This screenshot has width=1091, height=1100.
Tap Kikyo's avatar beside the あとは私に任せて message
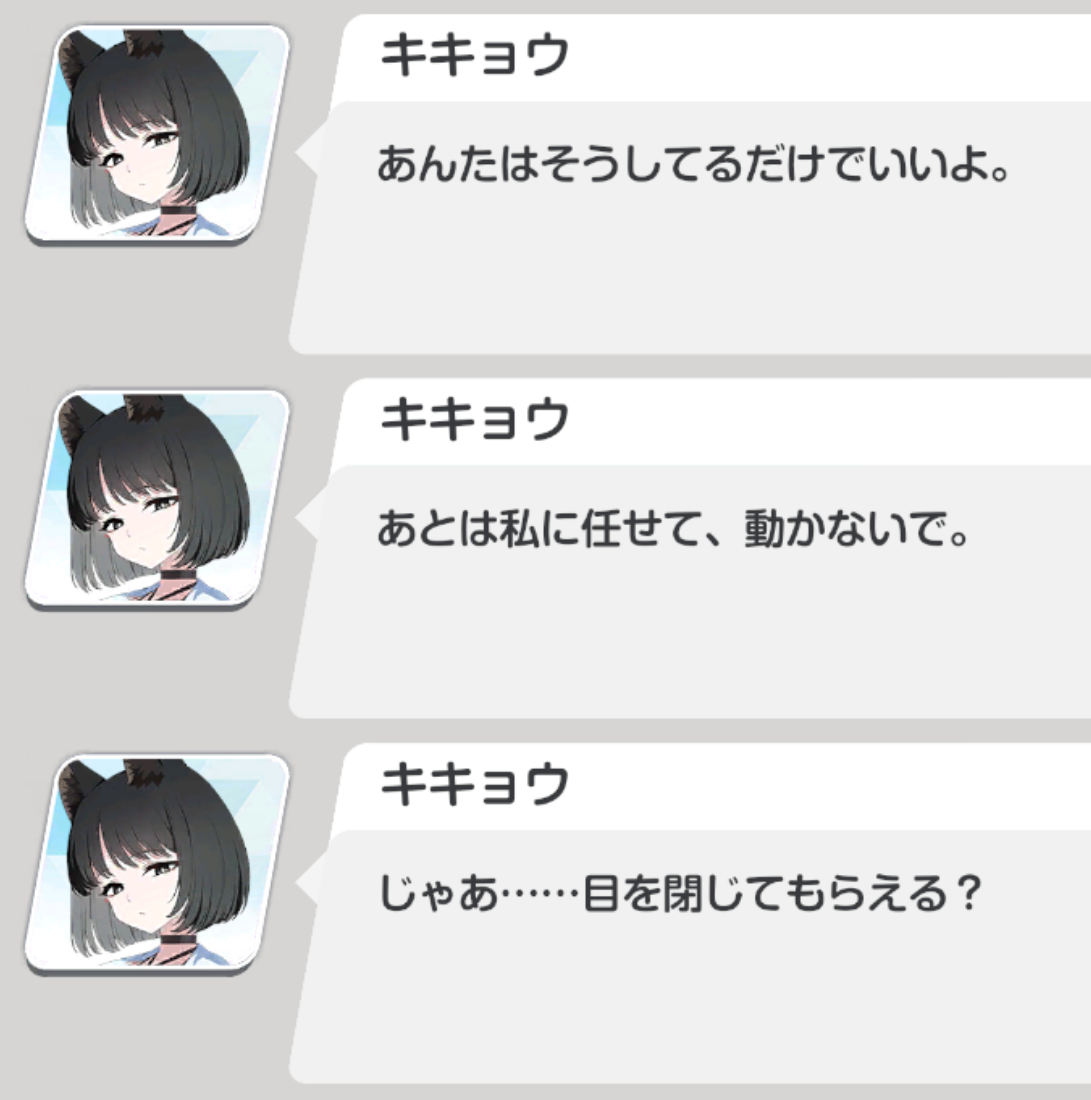pos(157,499)
